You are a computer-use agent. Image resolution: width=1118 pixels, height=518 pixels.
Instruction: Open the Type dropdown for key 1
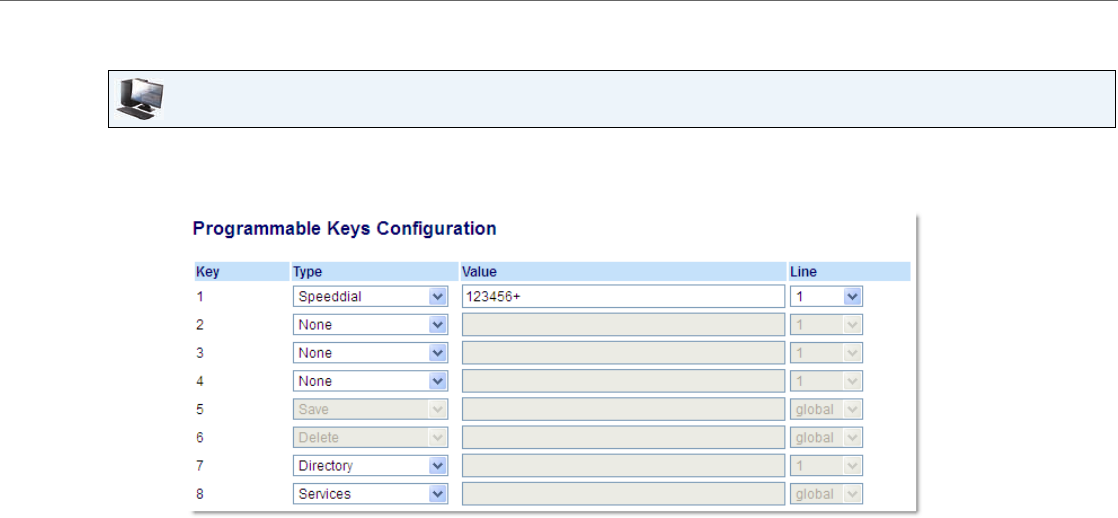tap(370, 297)
